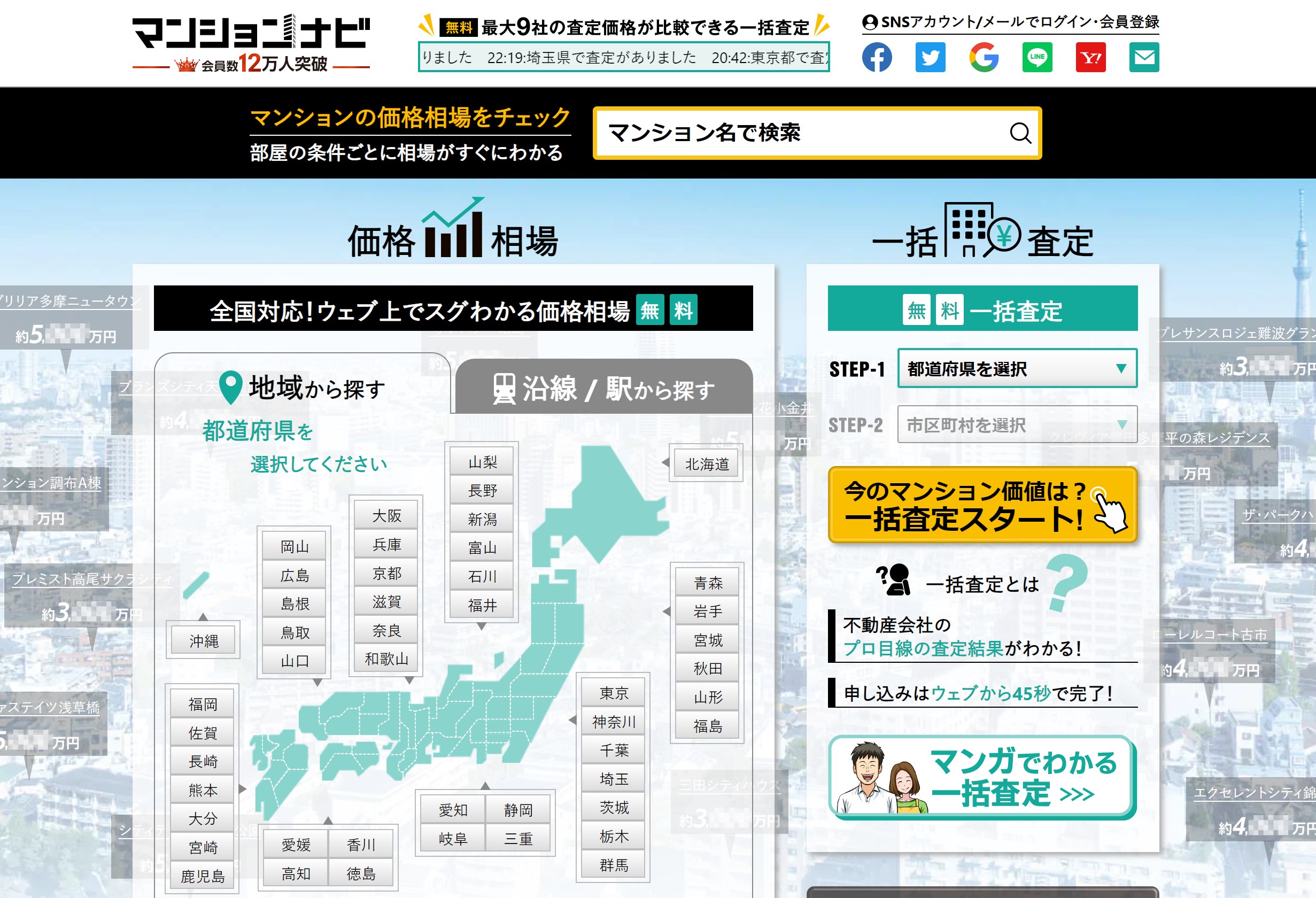Viewport: 1316px width, 898px height.
Task: Focus the マンション名で検索 search field
Action: click(x=817, y=133)
